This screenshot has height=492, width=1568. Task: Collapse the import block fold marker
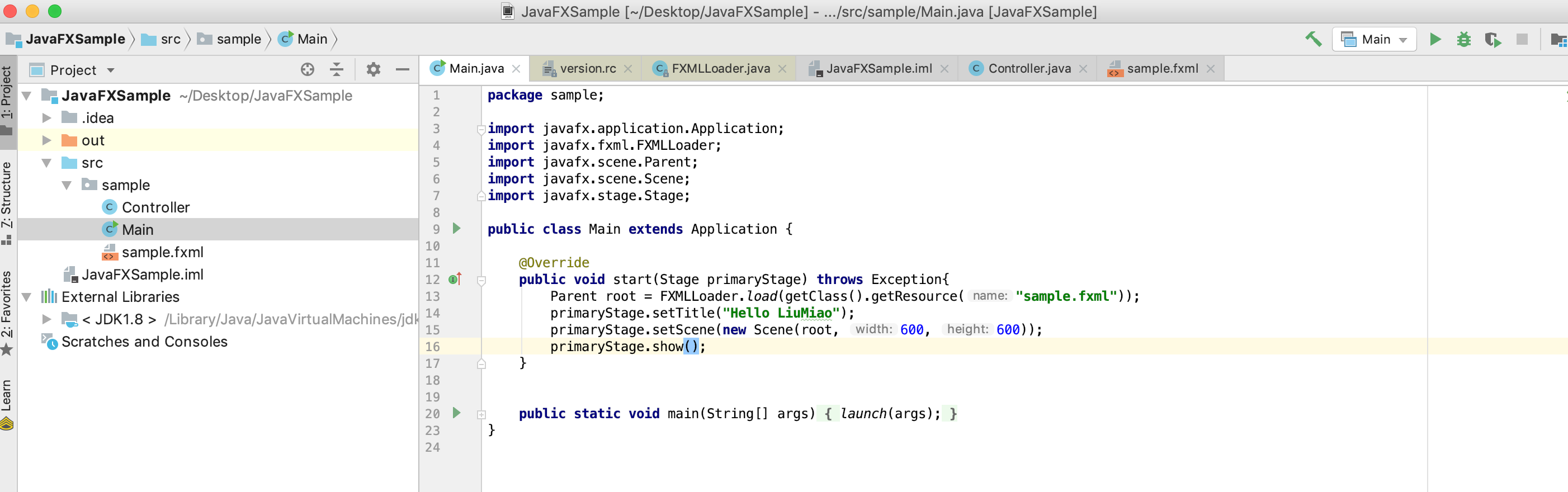click(x=481, y=129)
